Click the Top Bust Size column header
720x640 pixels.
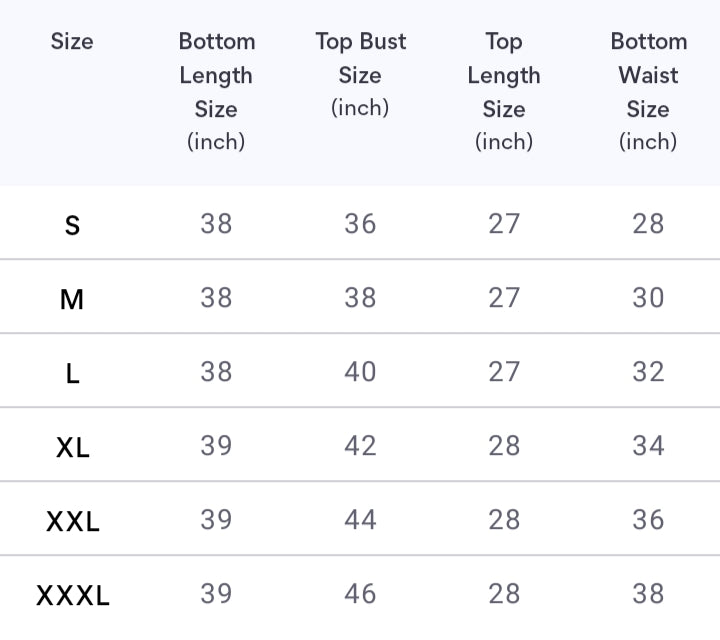point(360,74)
